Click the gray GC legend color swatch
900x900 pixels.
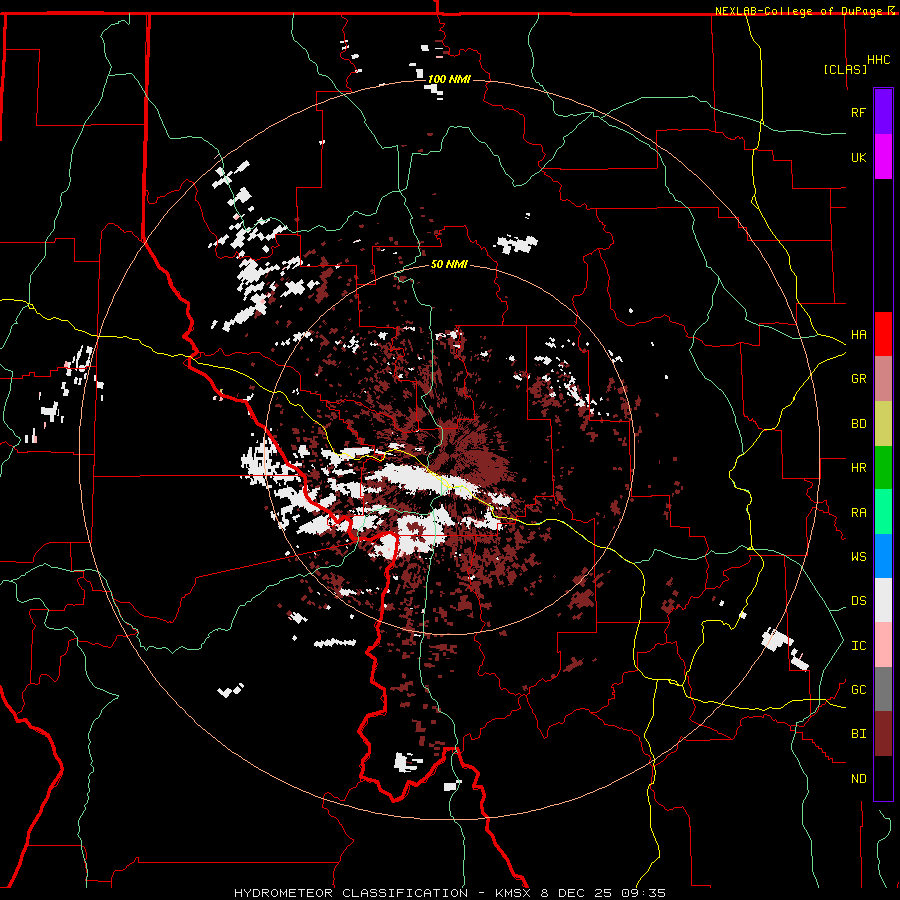point(883,689)
